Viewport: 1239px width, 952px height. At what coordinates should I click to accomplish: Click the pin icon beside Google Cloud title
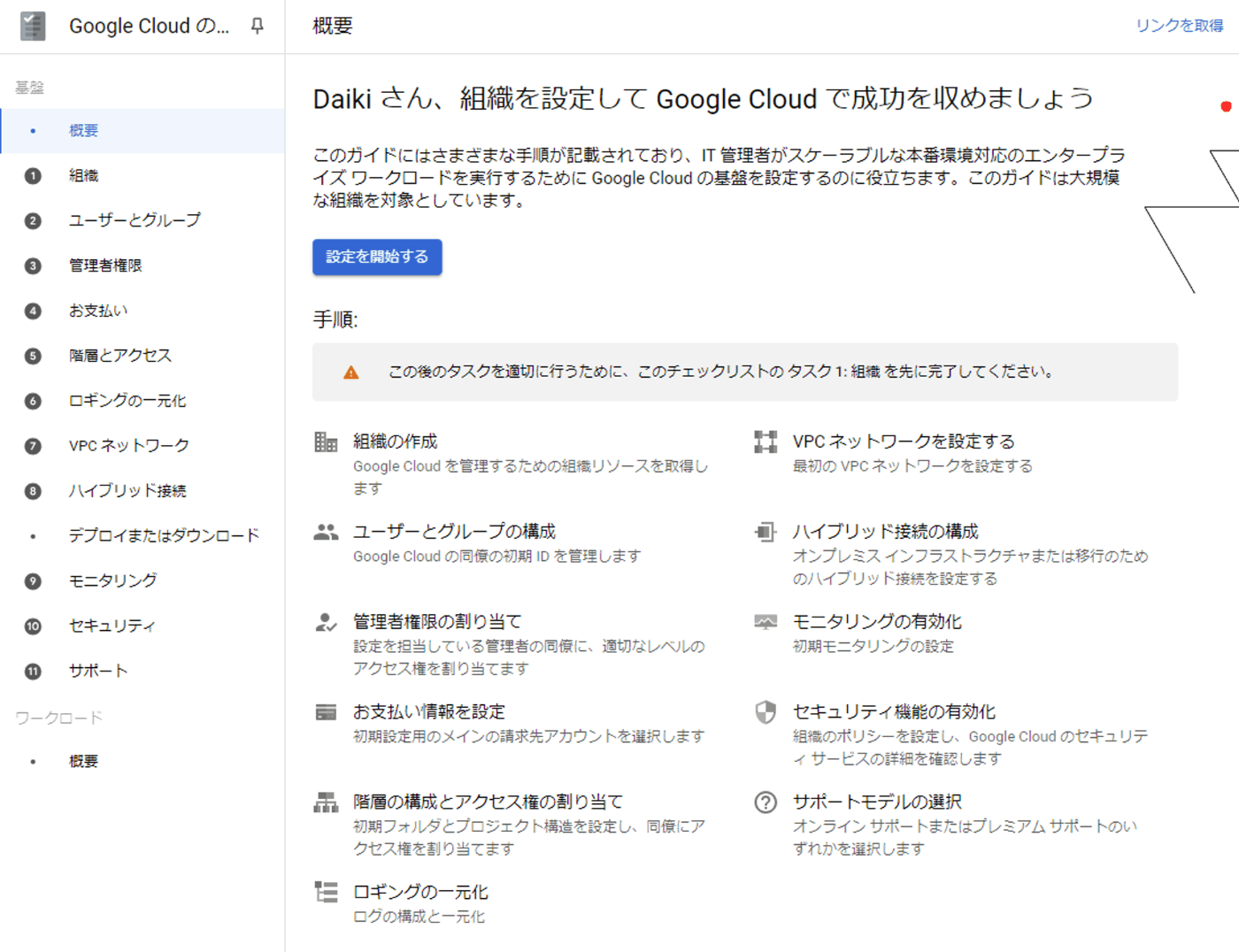258,26
